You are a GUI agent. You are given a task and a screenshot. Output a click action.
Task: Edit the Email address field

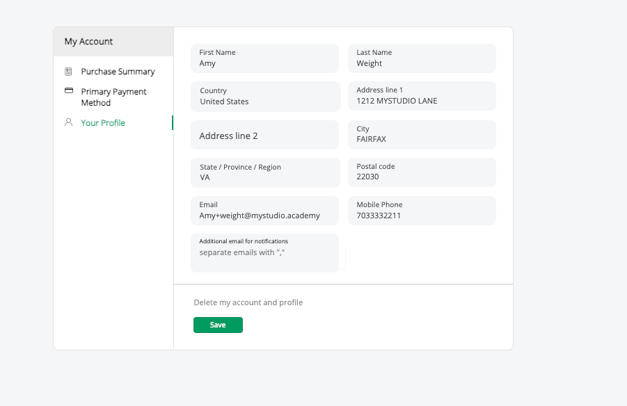click(x=264, y=211)
